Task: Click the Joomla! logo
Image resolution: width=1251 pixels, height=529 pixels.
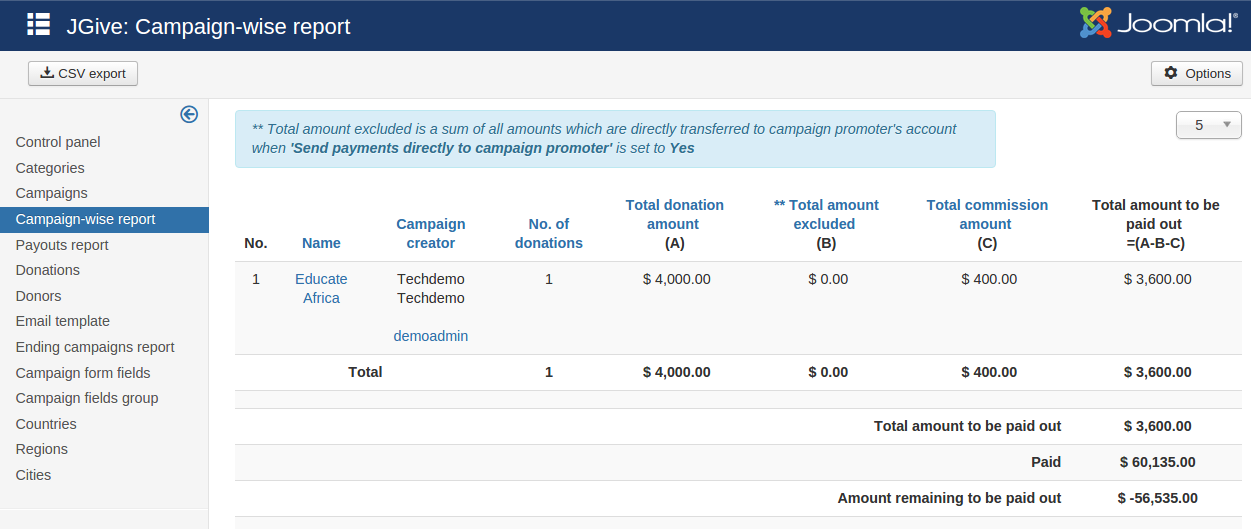Action: pyautogui.click(x=1158, y=24)
